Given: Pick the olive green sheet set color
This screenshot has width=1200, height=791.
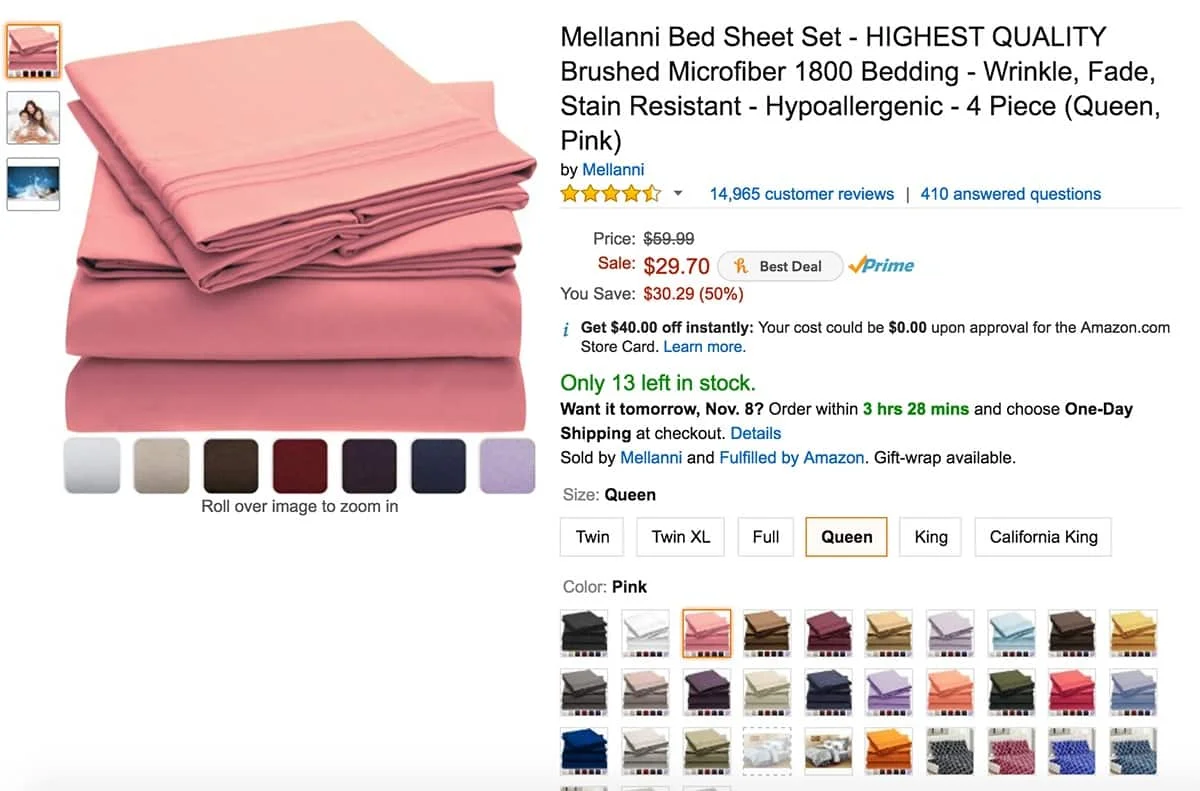Looking at the screenshot, I should [x=1011, y=691].
